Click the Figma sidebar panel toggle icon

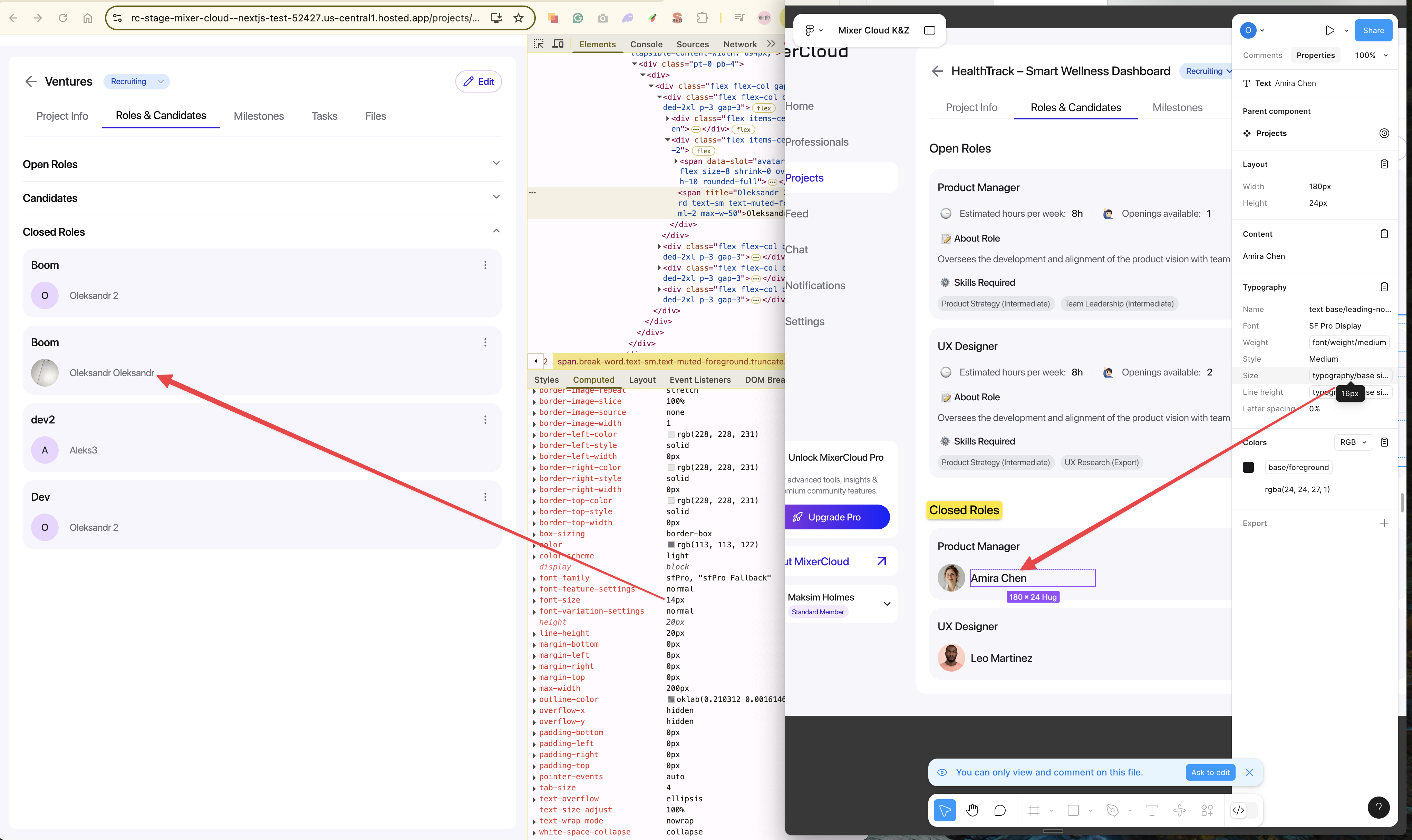click(930, 31)
